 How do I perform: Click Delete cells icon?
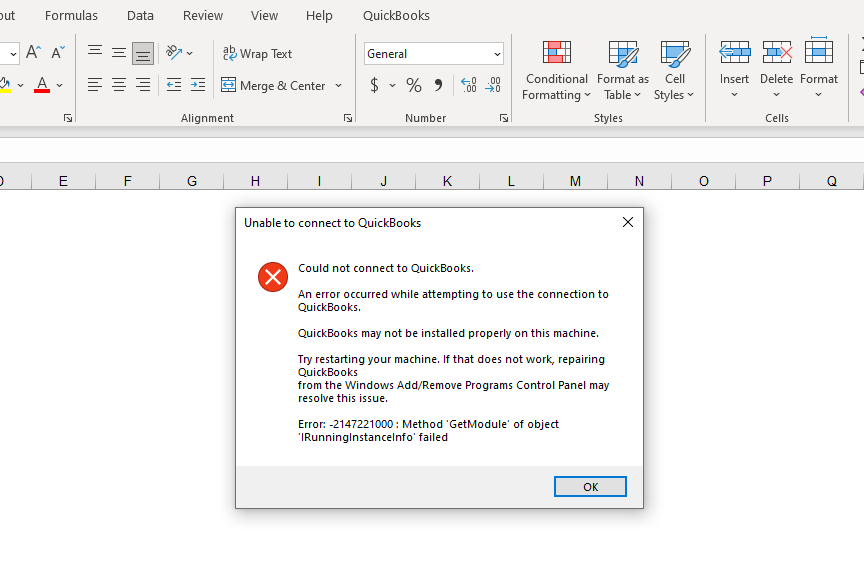point(777,53)
